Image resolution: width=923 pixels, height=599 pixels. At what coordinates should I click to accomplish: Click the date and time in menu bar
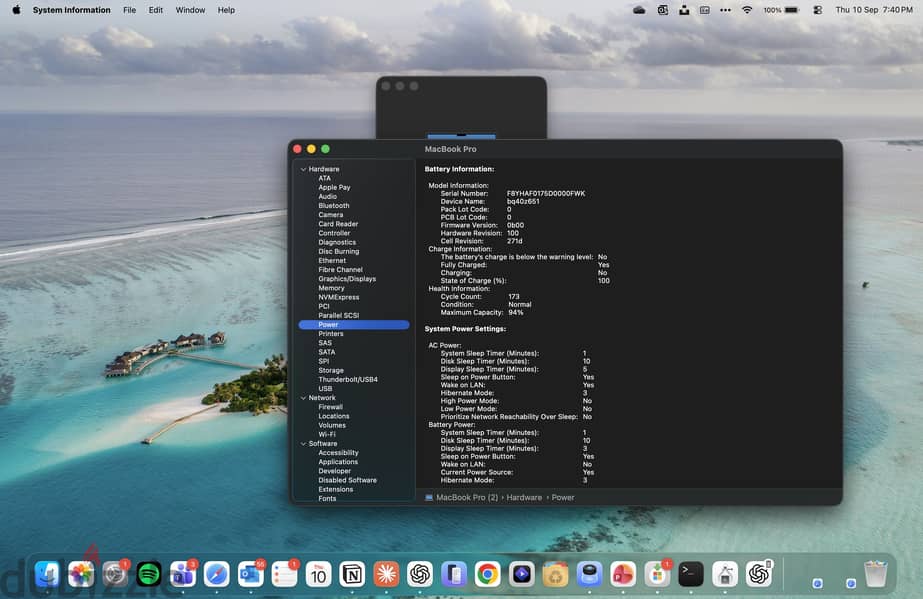point(874,10)
